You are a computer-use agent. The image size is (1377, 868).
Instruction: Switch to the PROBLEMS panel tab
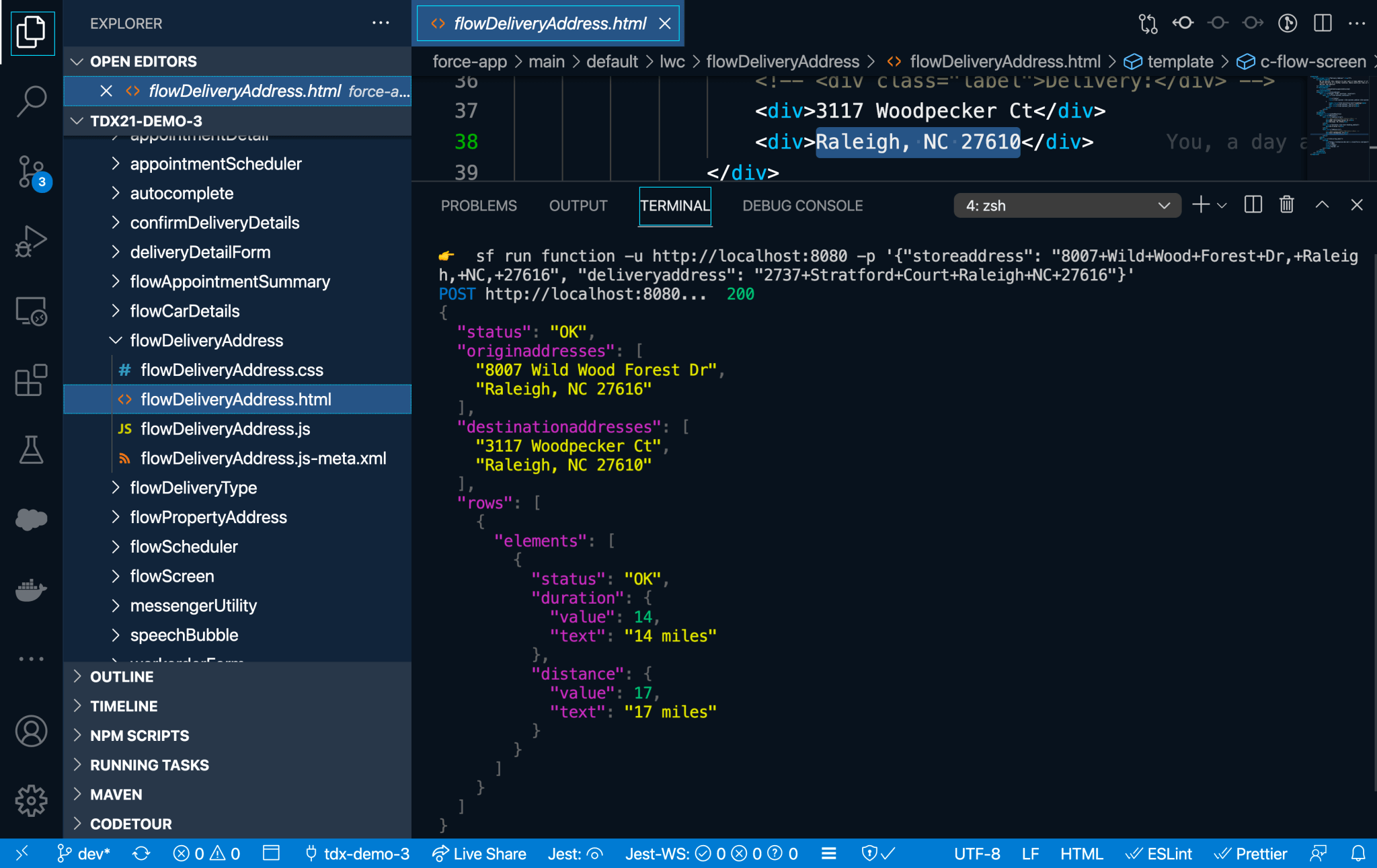(x=479, y=205)
